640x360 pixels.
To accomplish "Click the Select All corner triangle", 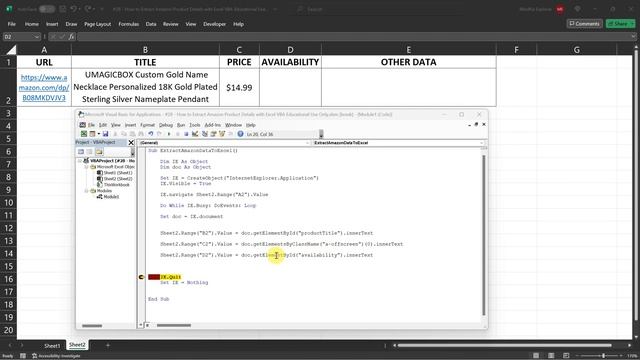I will (11, 50).
